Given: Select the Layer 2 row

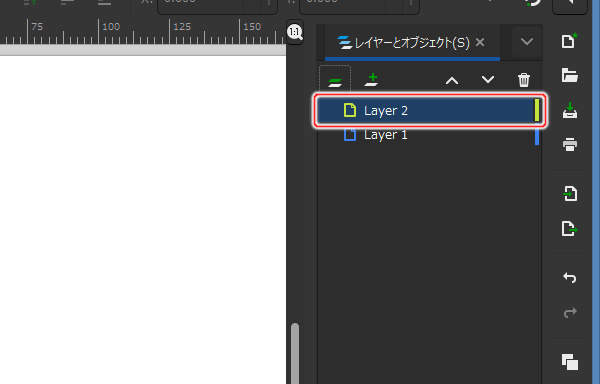Looking at the screenshot, I should tap(429, 111).
